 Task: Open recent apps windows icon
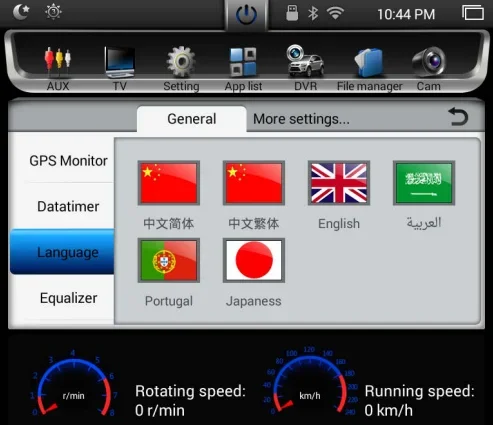tap(473, 13)
